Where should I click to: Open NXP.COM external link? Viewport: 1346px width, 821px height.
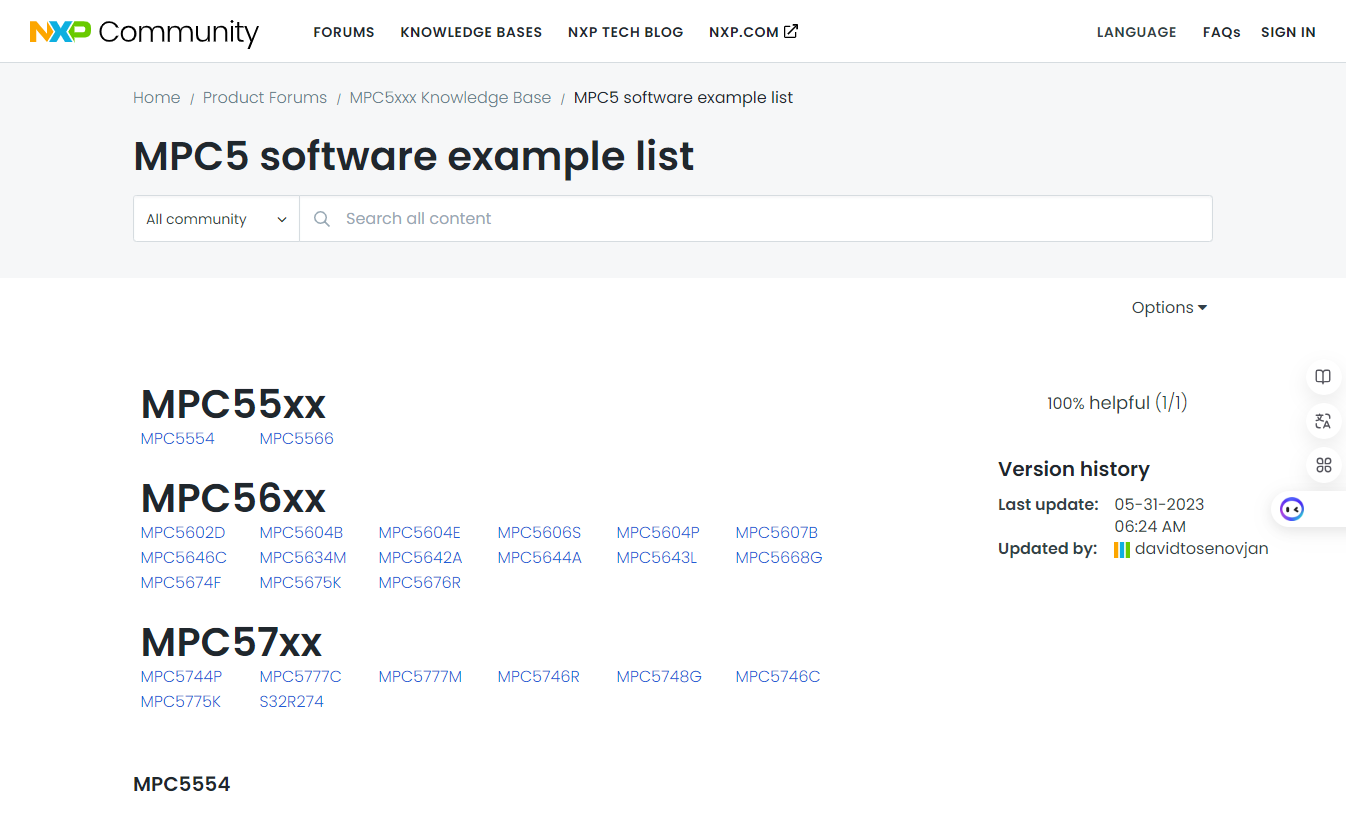click(753, 32)
